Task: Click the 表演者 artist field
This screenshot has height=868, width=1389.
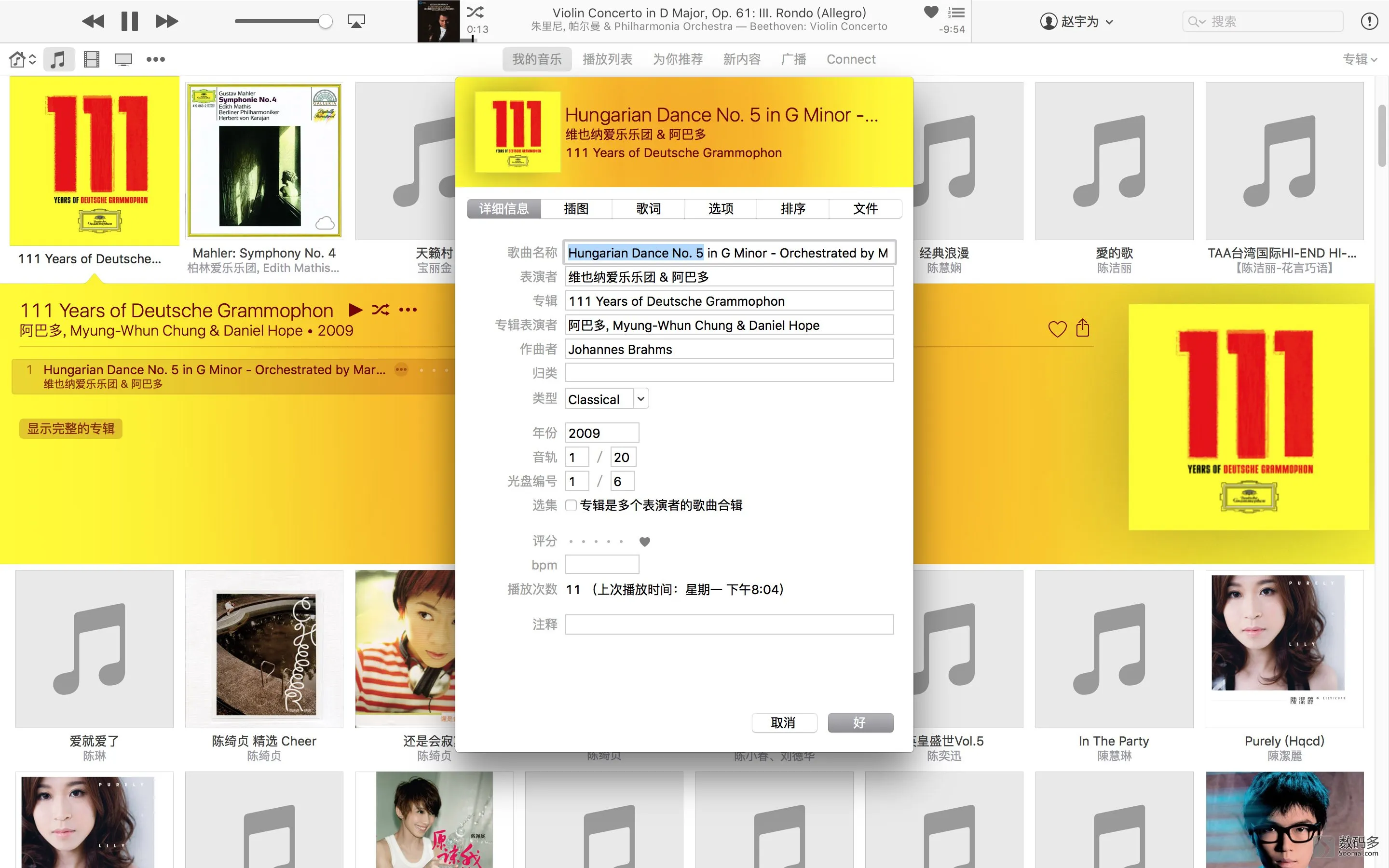Action: 729,277
